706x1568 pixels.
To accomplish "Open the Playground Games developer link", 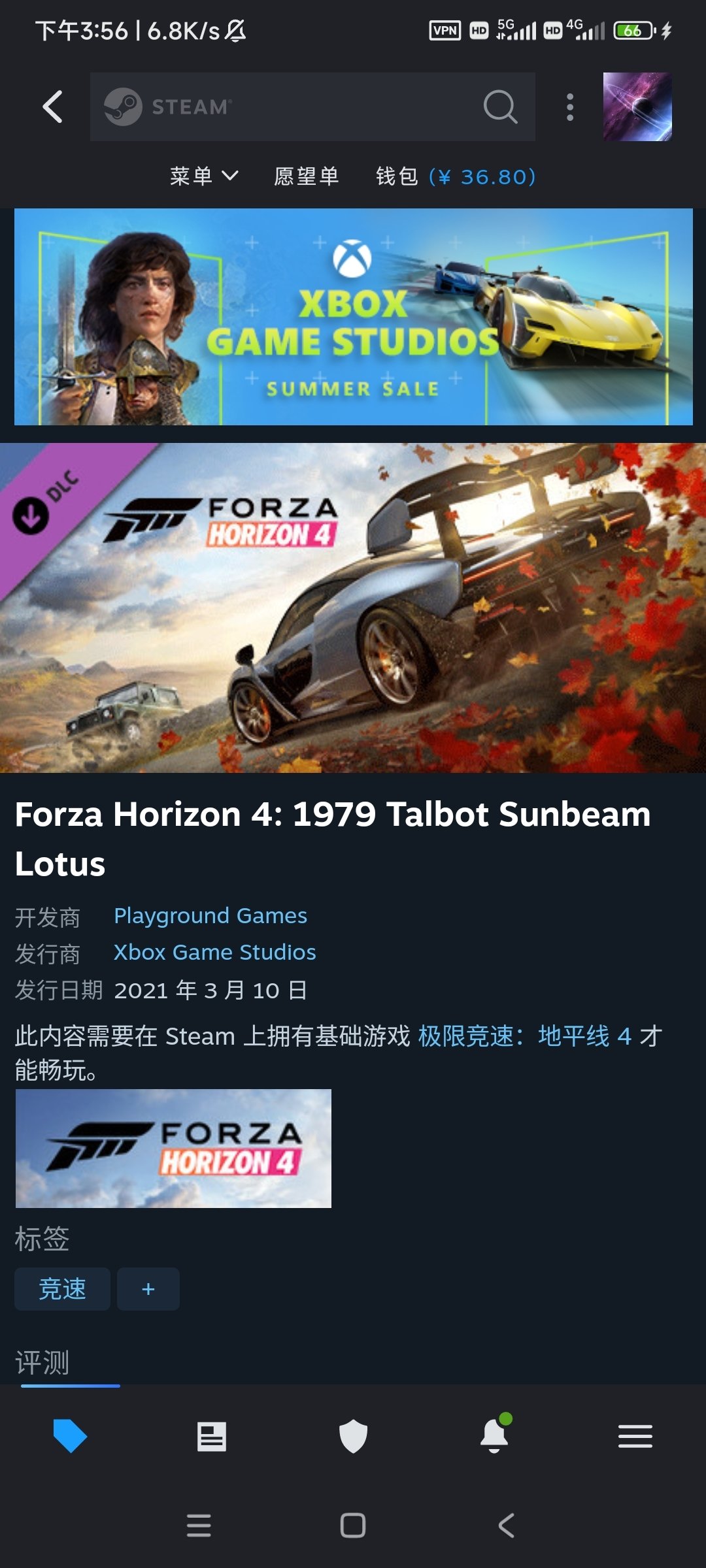I will pos(210,916).
